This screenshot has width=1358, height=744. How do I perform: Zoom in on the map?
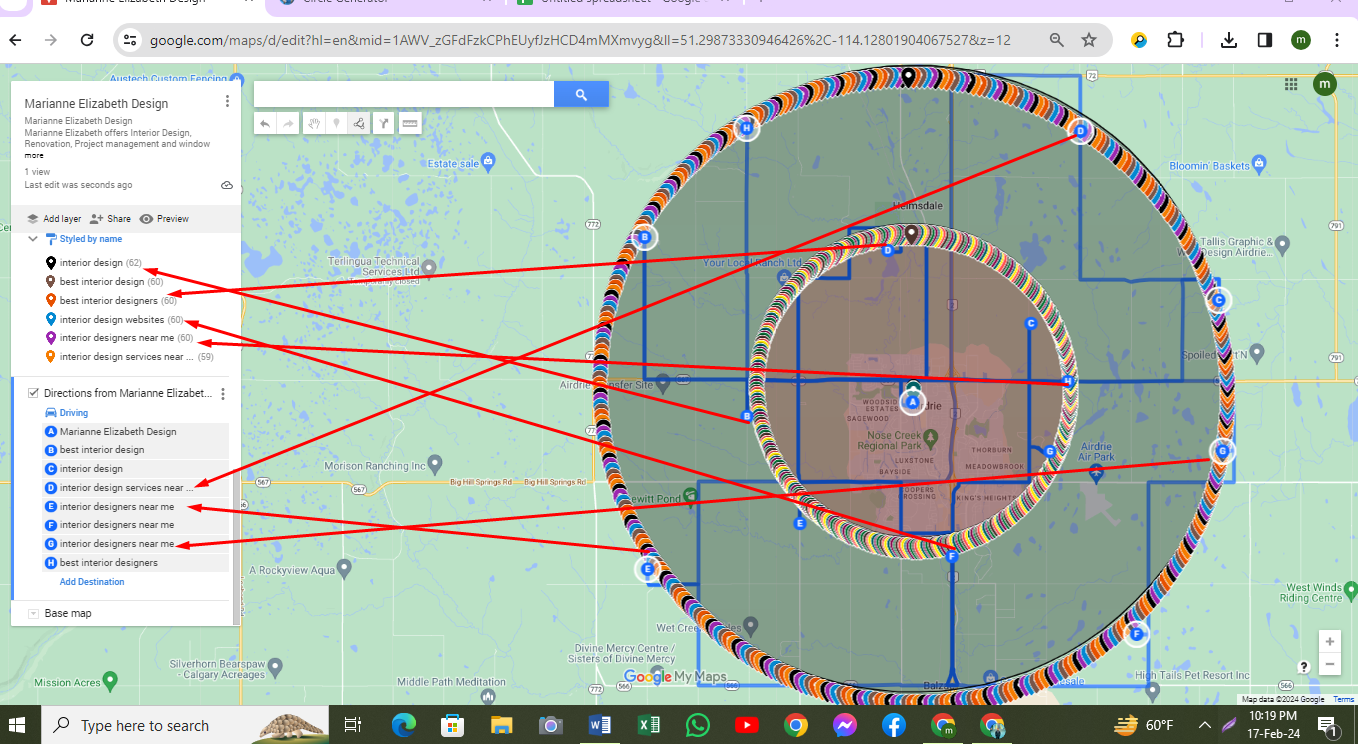[x=1329, y=642]
